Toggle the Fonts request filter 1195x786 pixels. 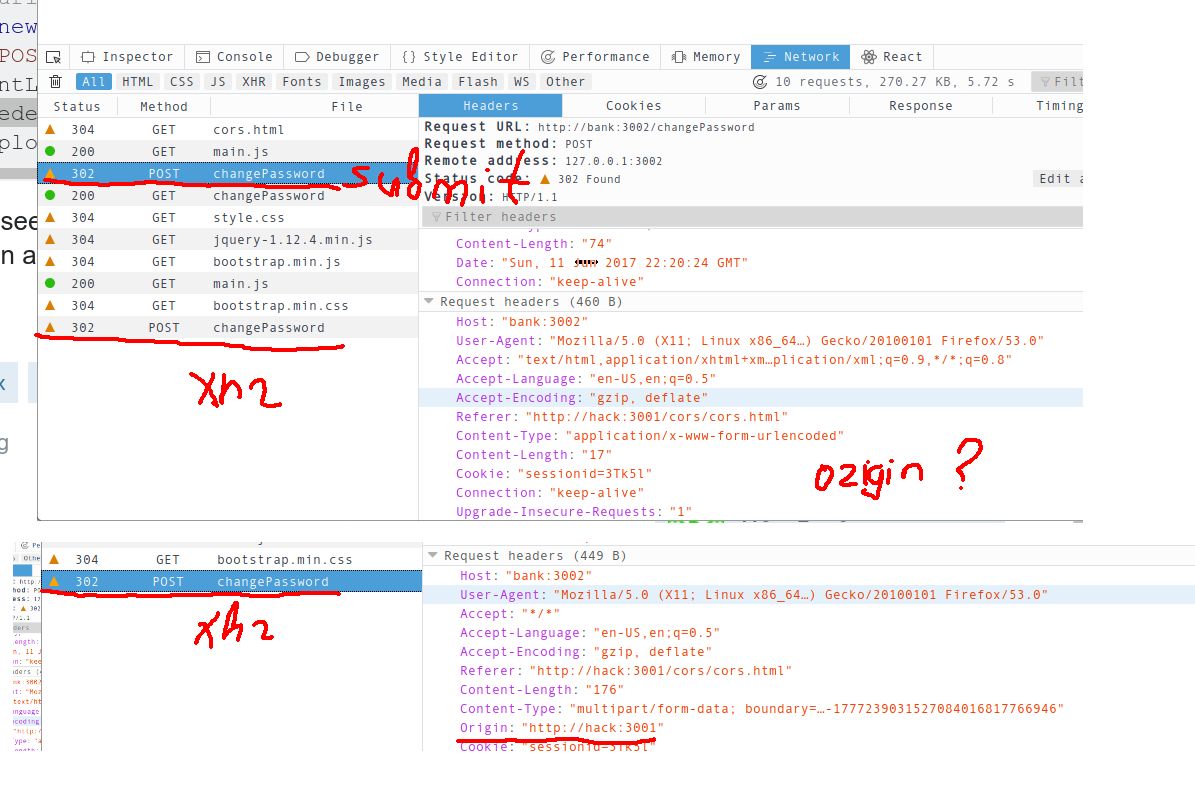click(302, 82)
